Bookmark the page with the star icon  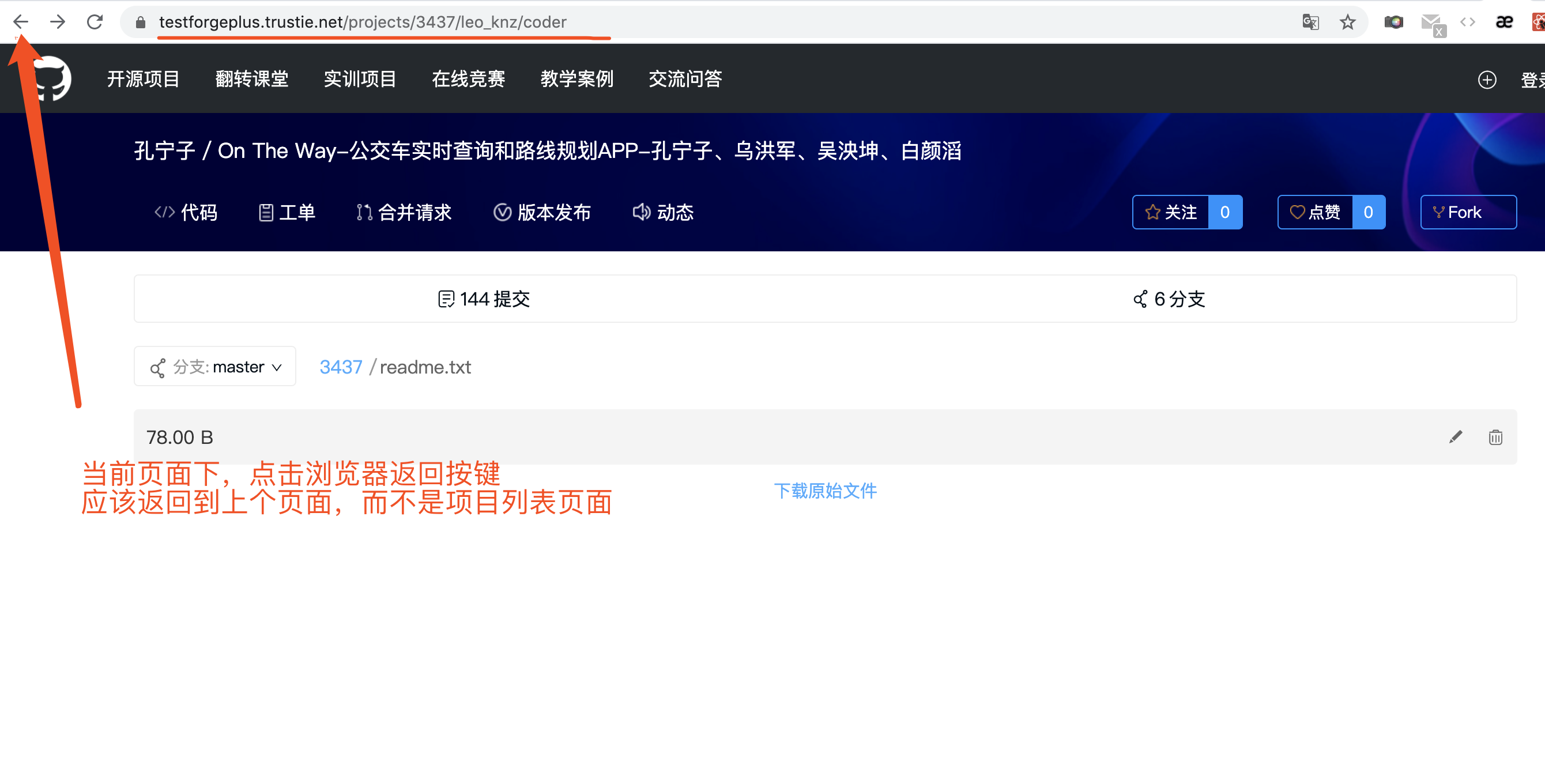tap(1348, 22)
